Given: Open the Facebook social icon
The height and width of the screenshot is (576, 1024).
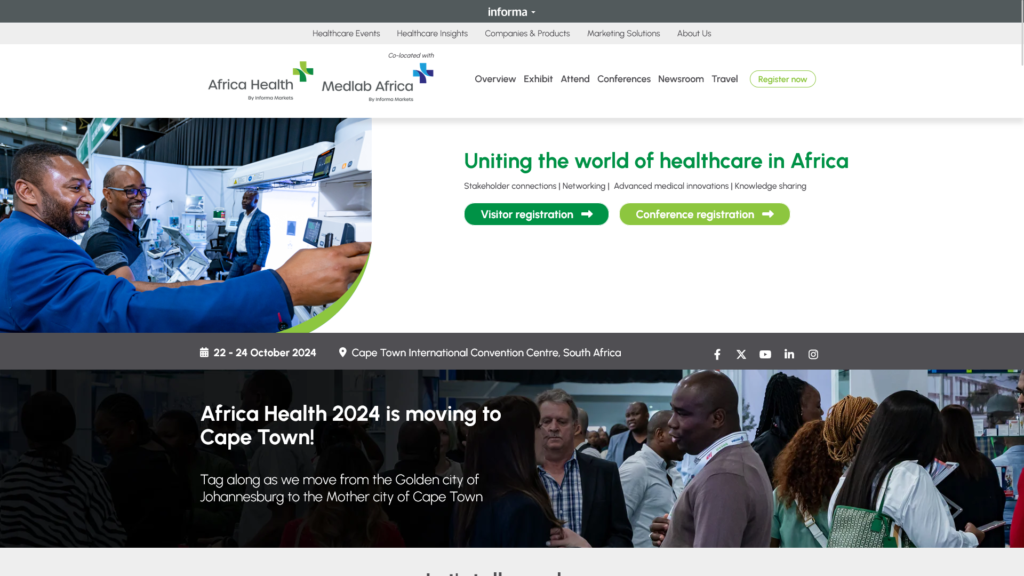Looking at the screenshot, I should (717, 354).
